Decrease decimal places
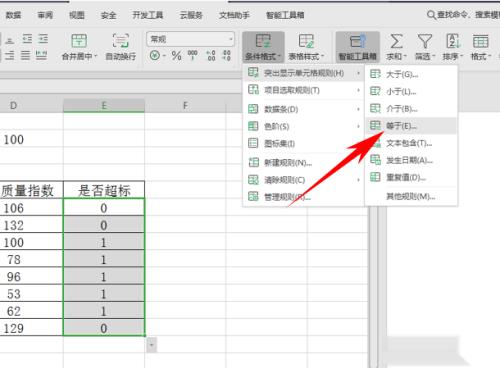 click(x=227, y=55)
